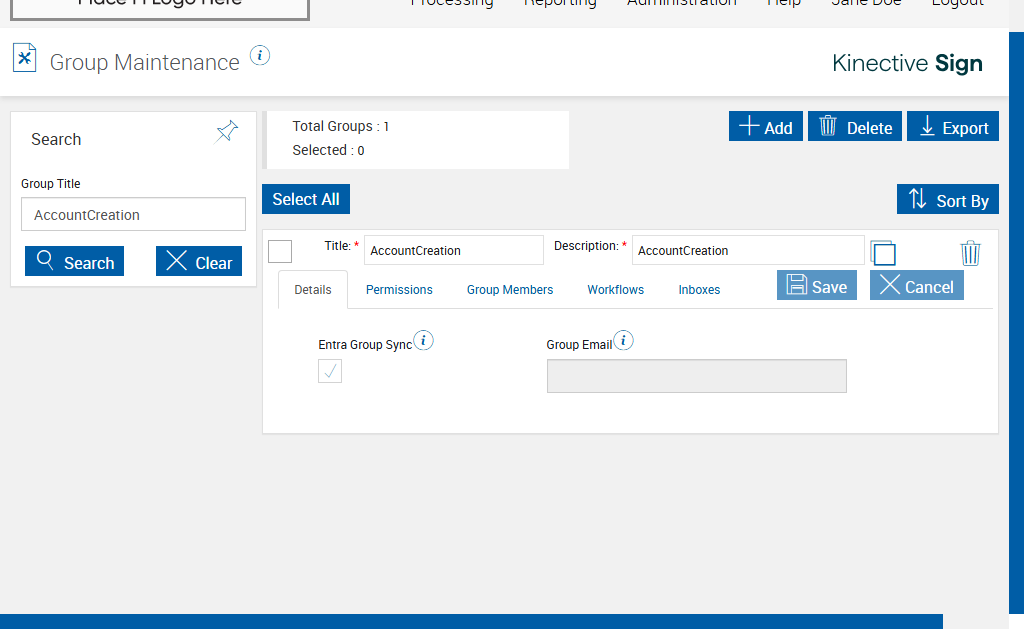Click the Group Email info icon
The image size is (1024, 629).
[624, 340]
